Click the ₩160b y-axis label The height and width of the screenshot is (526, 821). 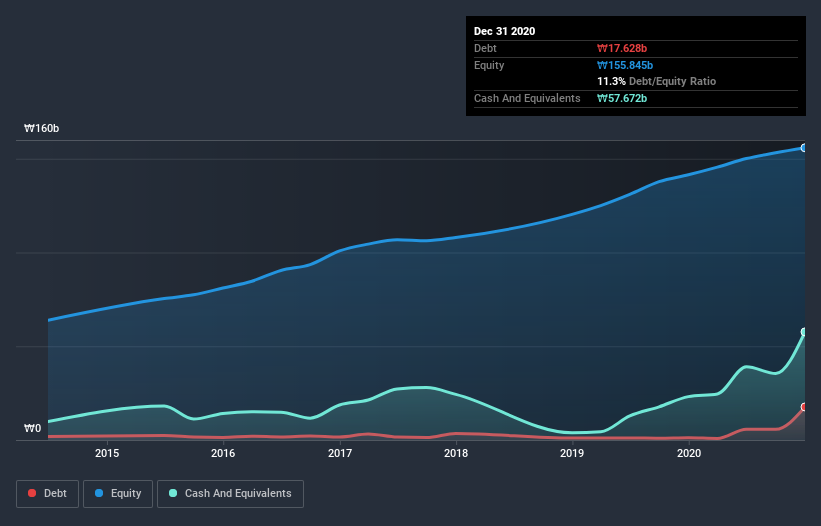[x=41, y=128]
